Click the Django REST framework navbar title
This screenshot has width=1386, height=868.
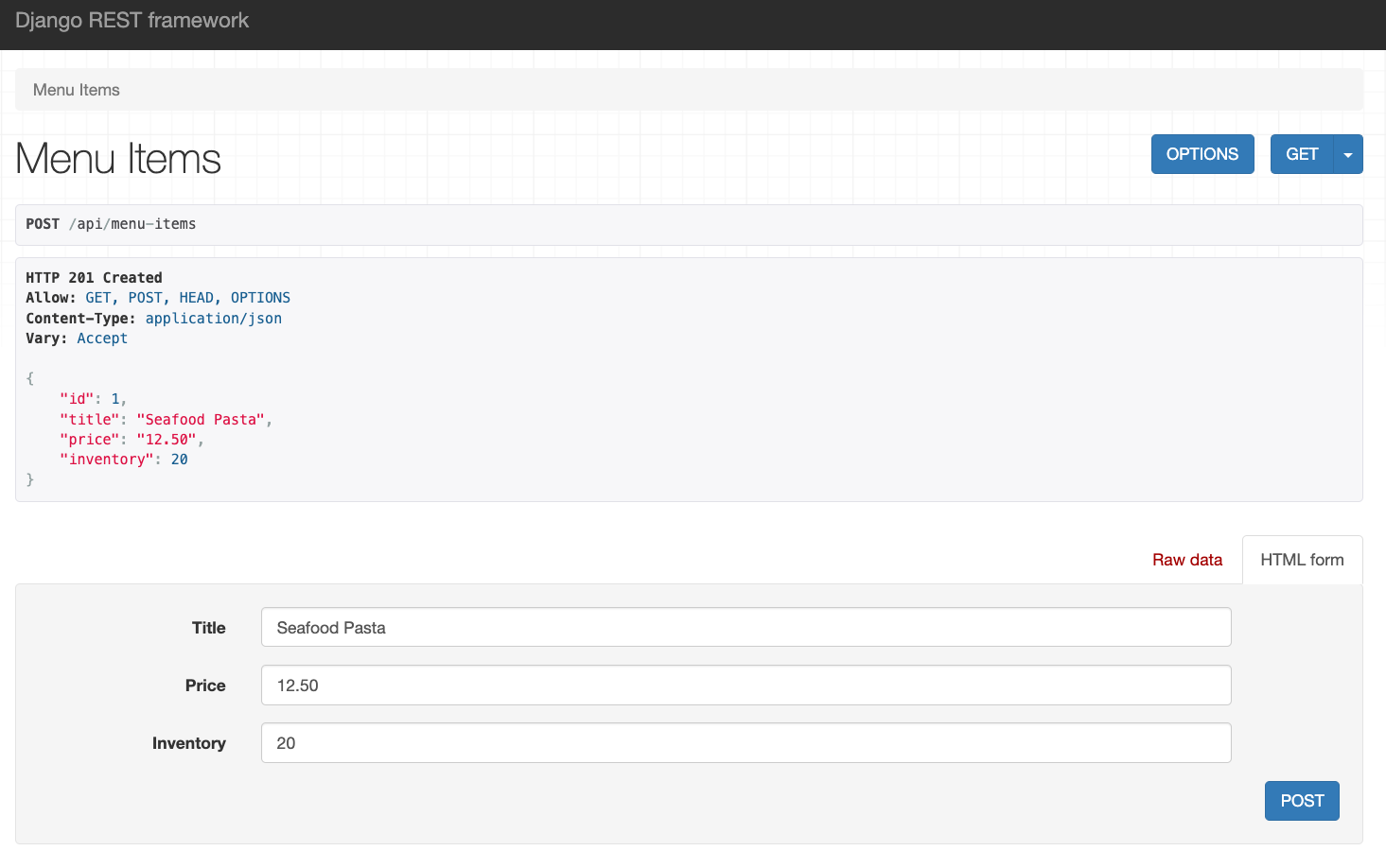coord(132,19)
